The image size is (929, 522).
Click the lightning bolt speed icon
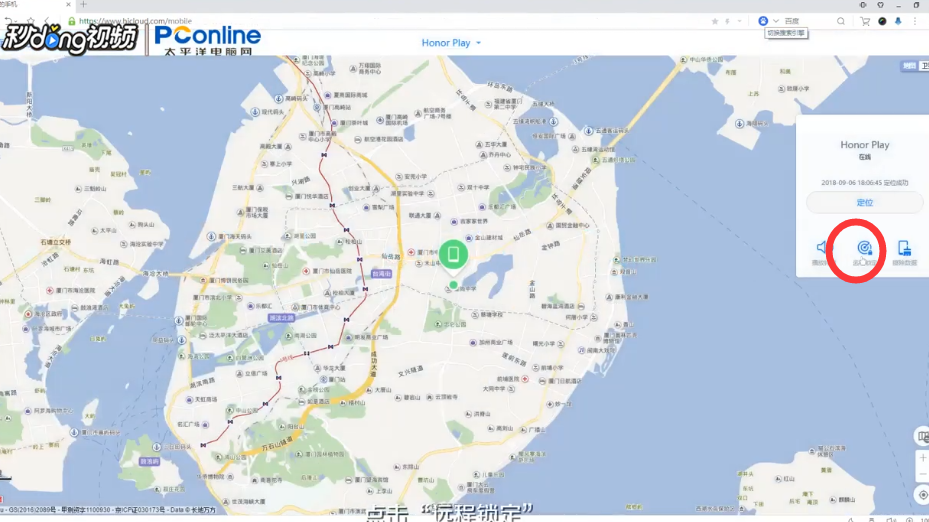tap(728, 21)
